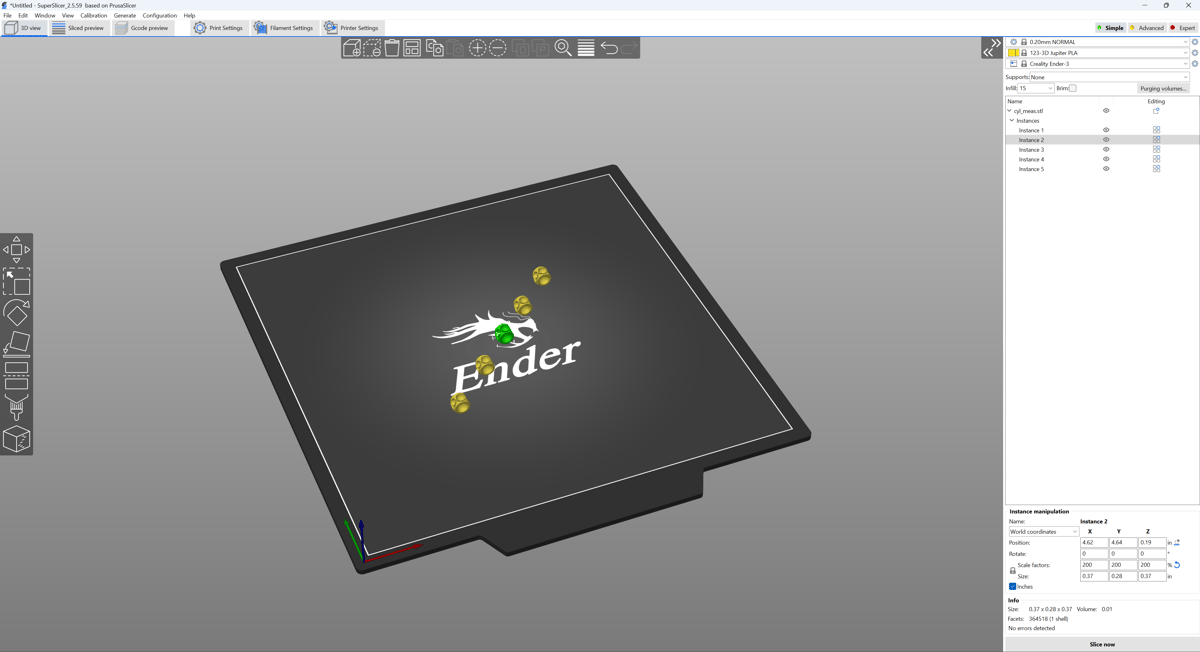
Task: Click the Remove instance minus icon
Action: click(498, 48)
